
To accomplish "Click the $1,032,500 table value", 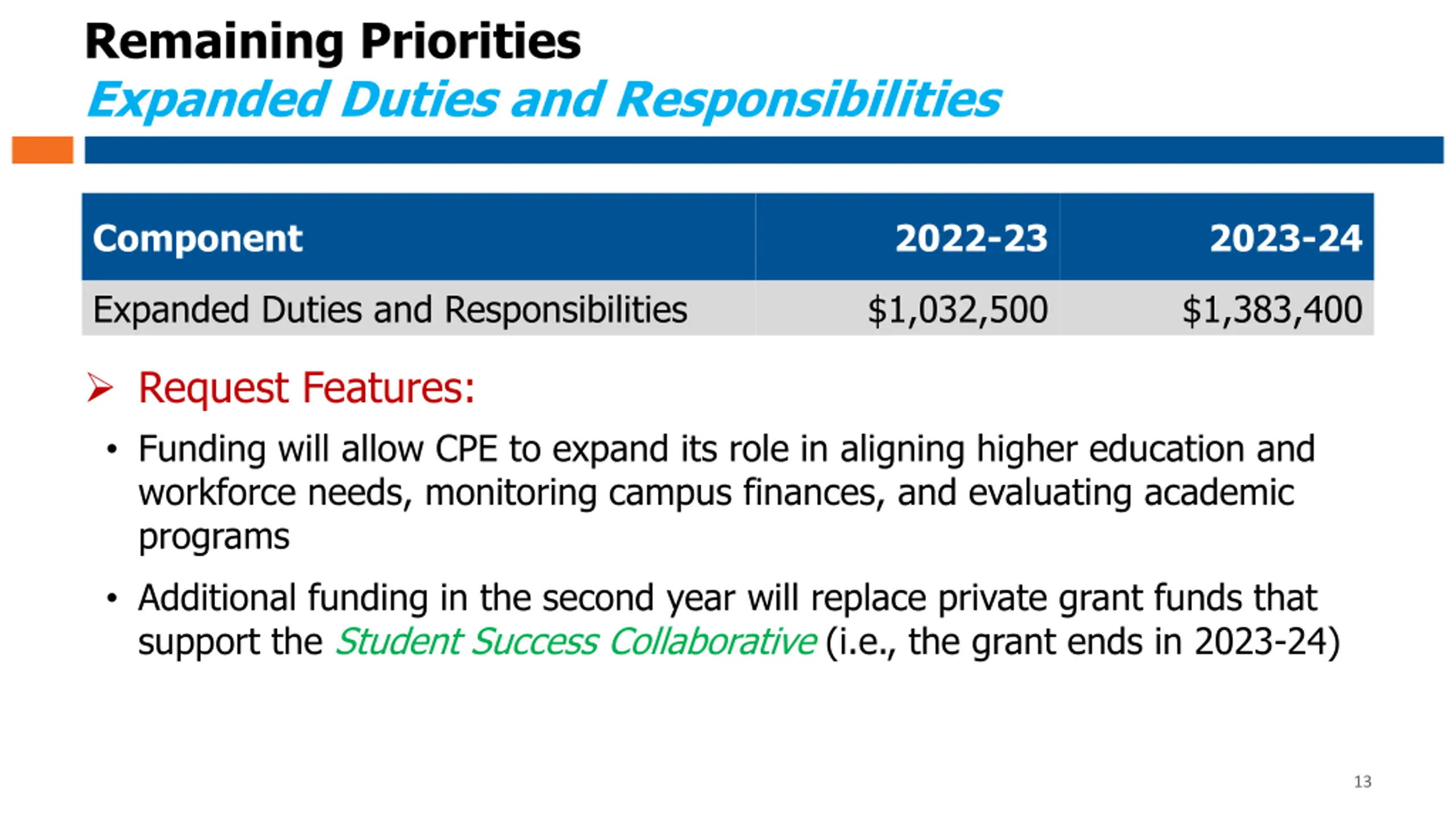I will click(x=957, y=309).
